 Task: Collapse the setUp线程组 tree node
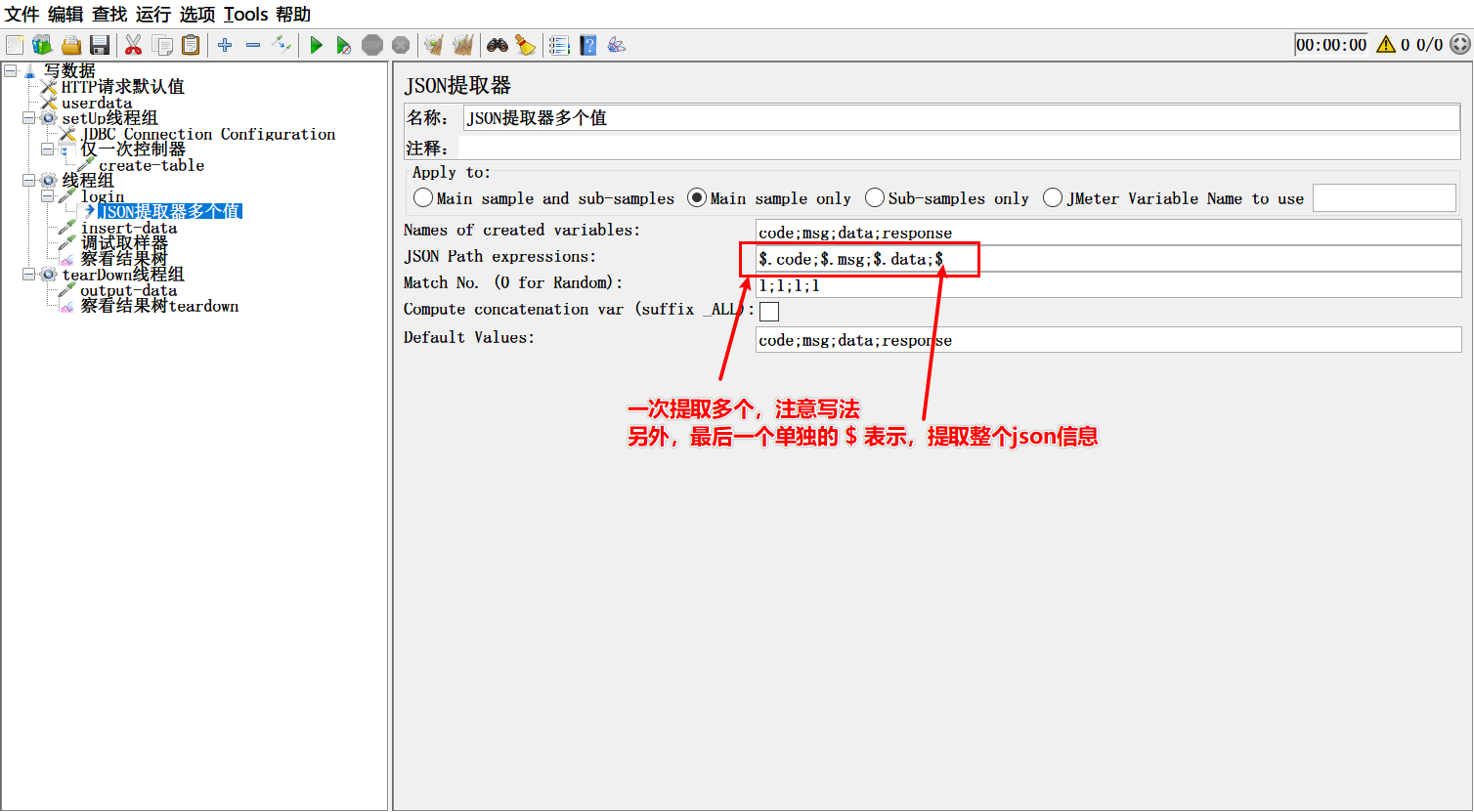click(x=28, y=118)
